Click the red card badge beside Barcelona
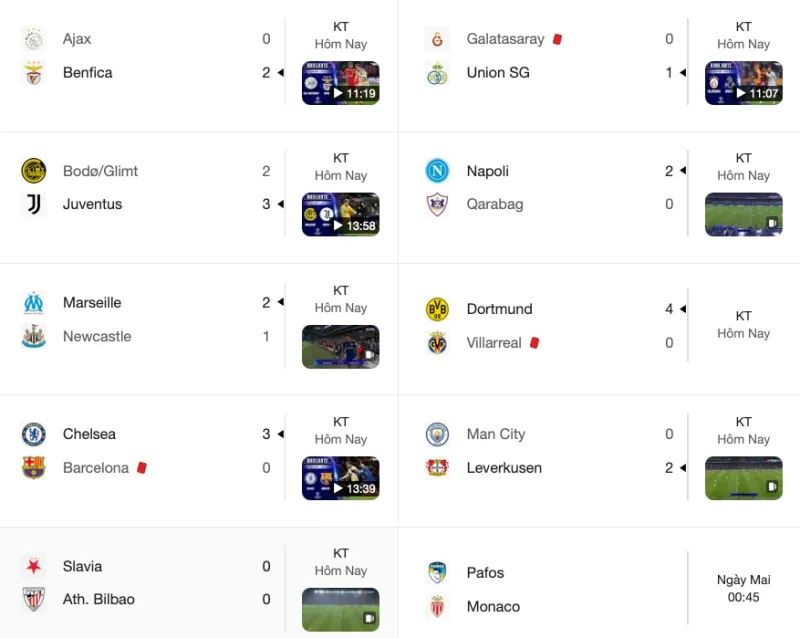The width and height of the screenshot is (800, 638). coord(140,467)
